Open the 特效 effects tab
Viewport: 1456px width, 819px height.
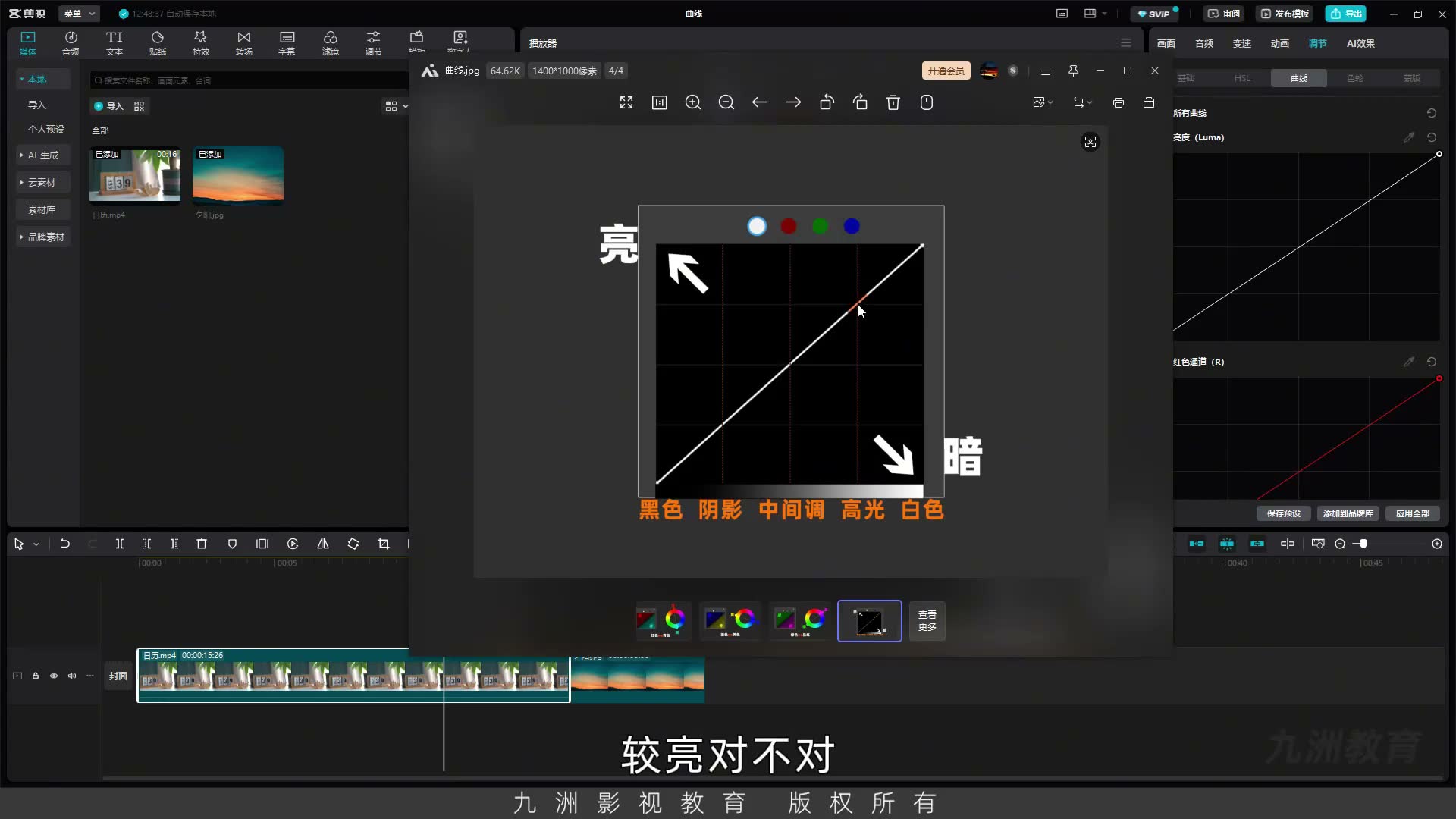coord(200,43)
